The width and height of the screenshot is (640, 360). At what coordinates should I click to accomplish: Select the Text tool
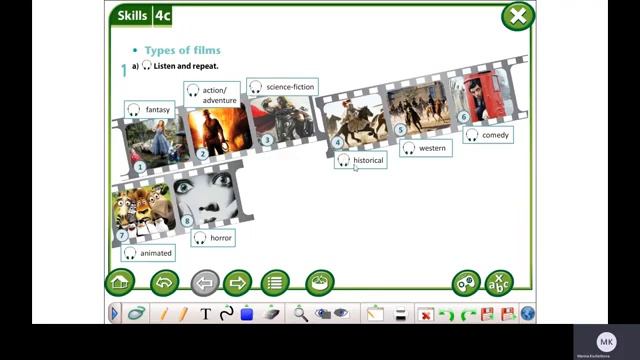click(206, 314)
